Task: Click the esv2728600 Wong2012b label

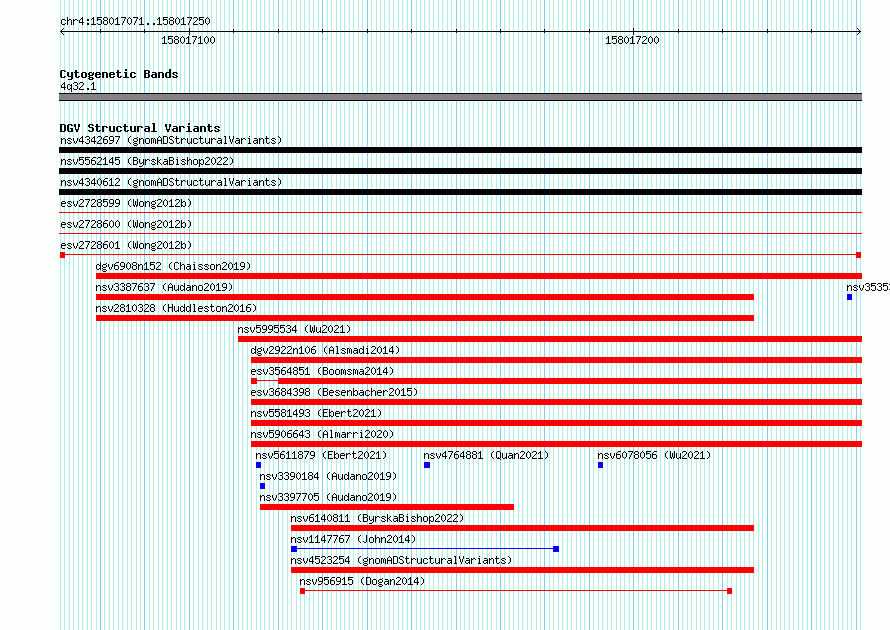Action: pyautogui.click(x=126, y=224)
